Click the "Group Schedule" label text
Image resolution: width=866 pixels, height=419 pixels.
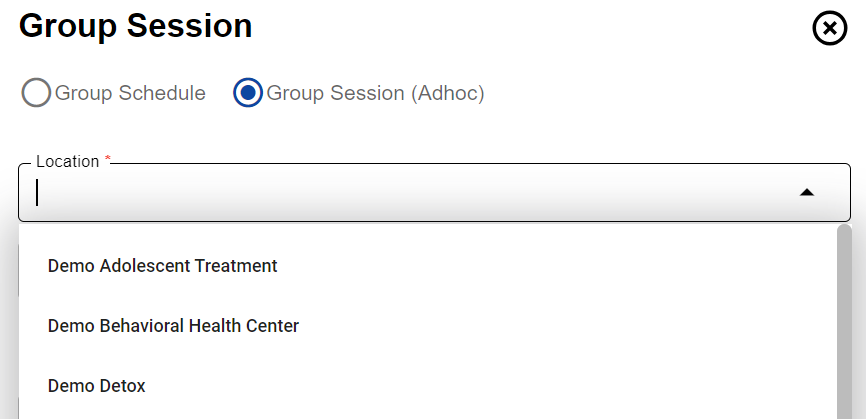(130, 93)
